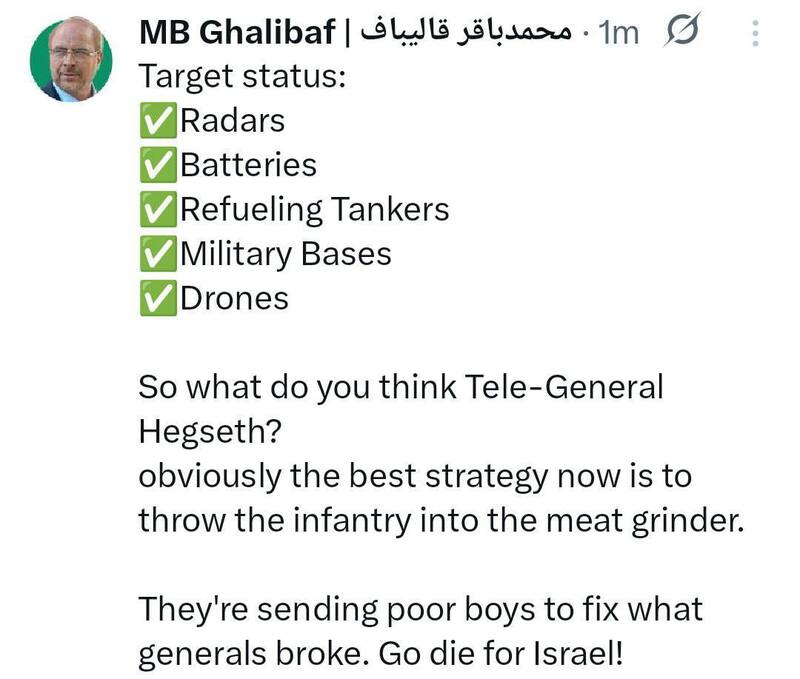800x679 pixels.
Task: Click the checkmark next to Refueling Tankers
Action: click(x=156, y=210)
